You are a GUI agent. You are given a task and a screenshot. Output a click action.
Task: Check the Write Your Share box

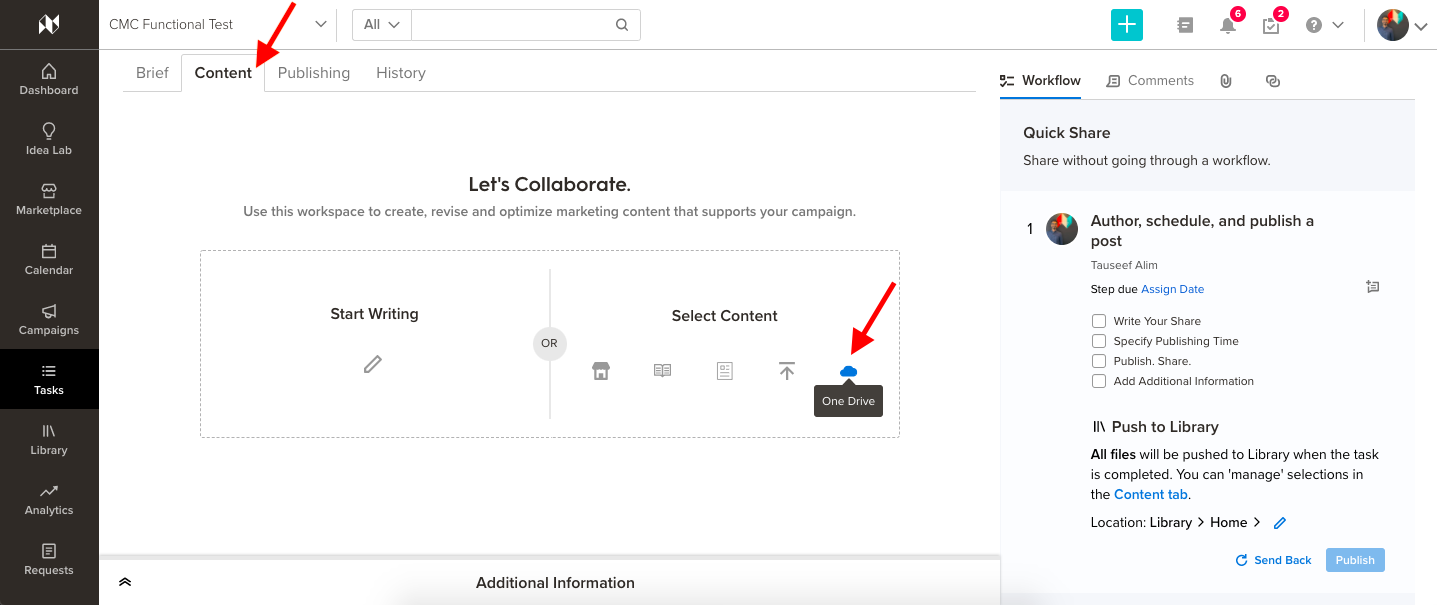[x=1099, y=321]
